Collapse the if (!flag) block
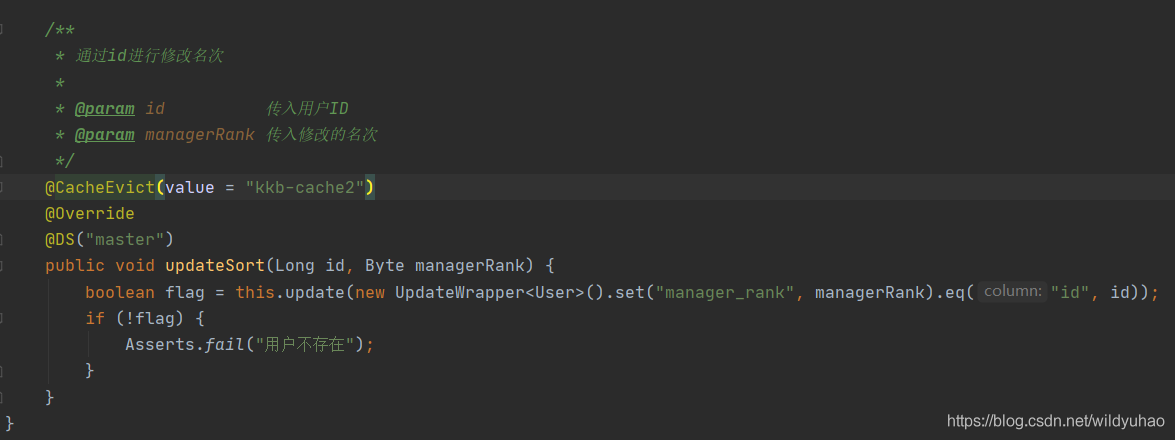This screenshot has height=440, width=1175. [x=3, y=318]
